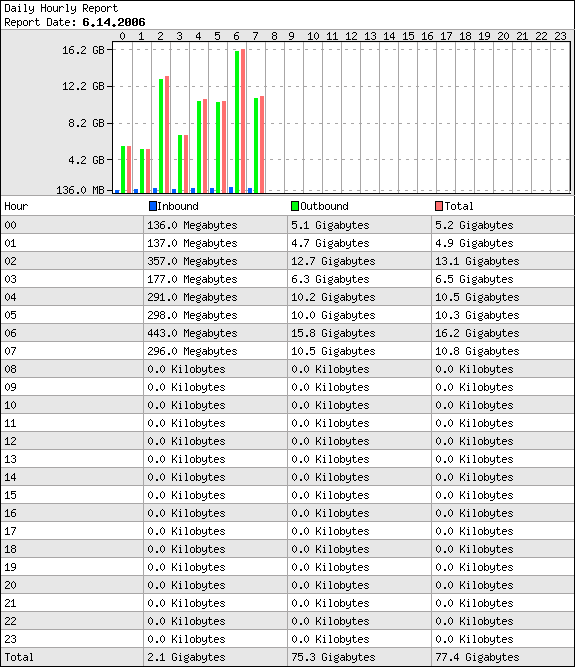Select the hour 2 green outbound bar
Image resolution: width=575 pixels, height=667 pixels.
[x=161, y=136]
